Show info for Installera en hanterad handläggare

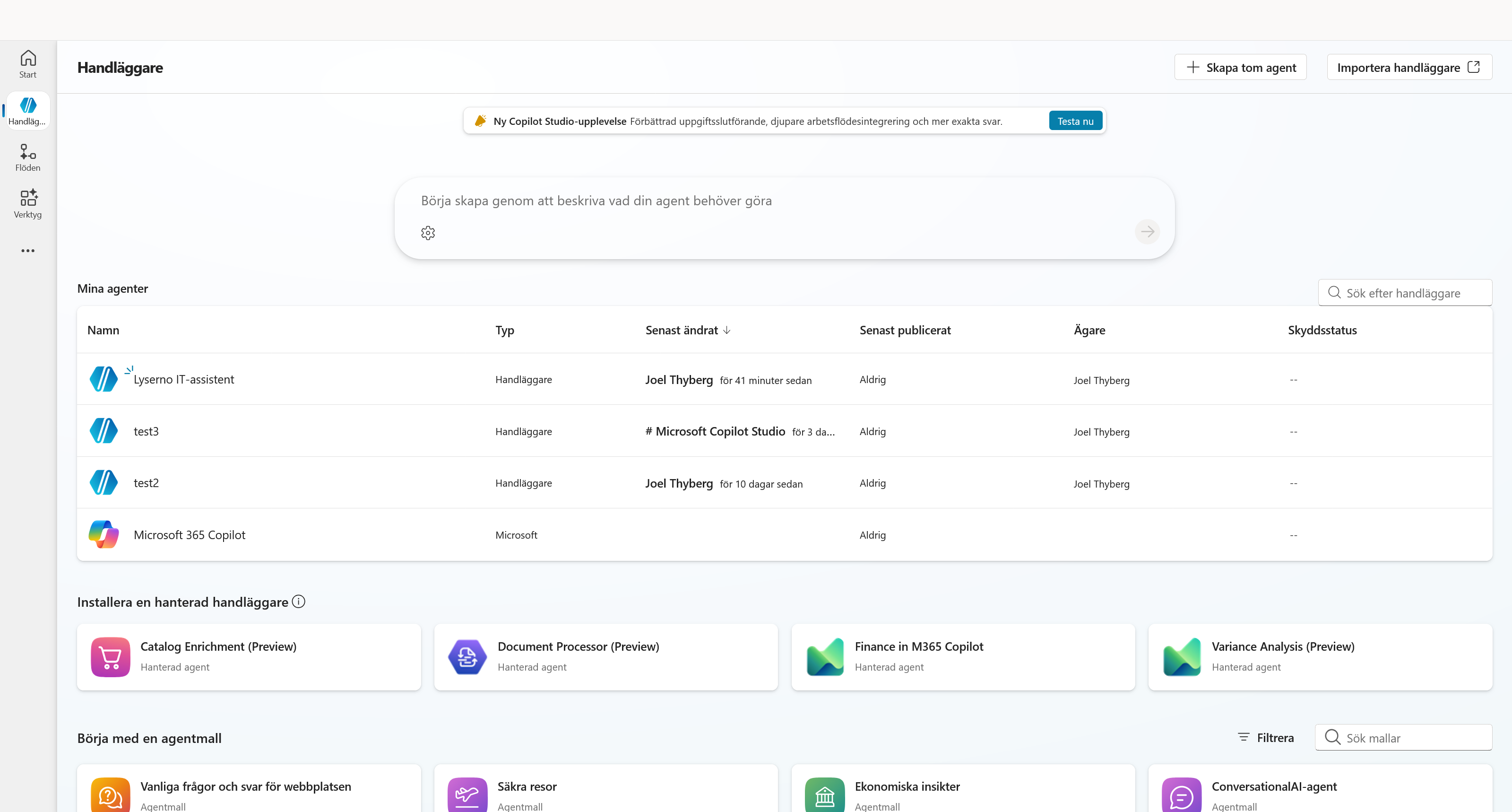(299, 602)
